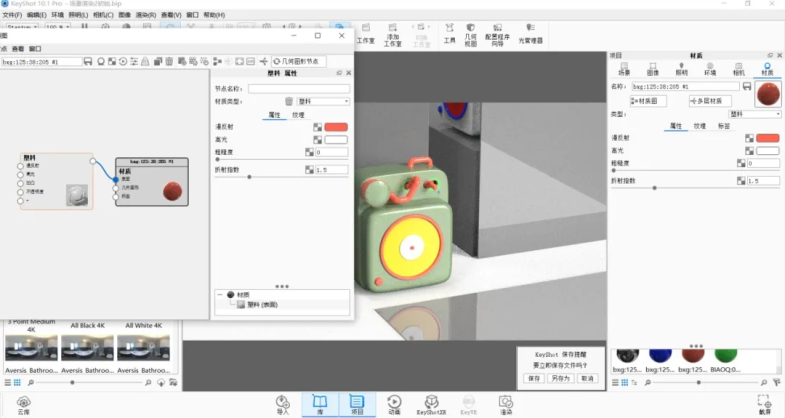Click the 几何视图 (Geometry View) toolbar icon
785x418 pixels.
(x=470, y=35)
